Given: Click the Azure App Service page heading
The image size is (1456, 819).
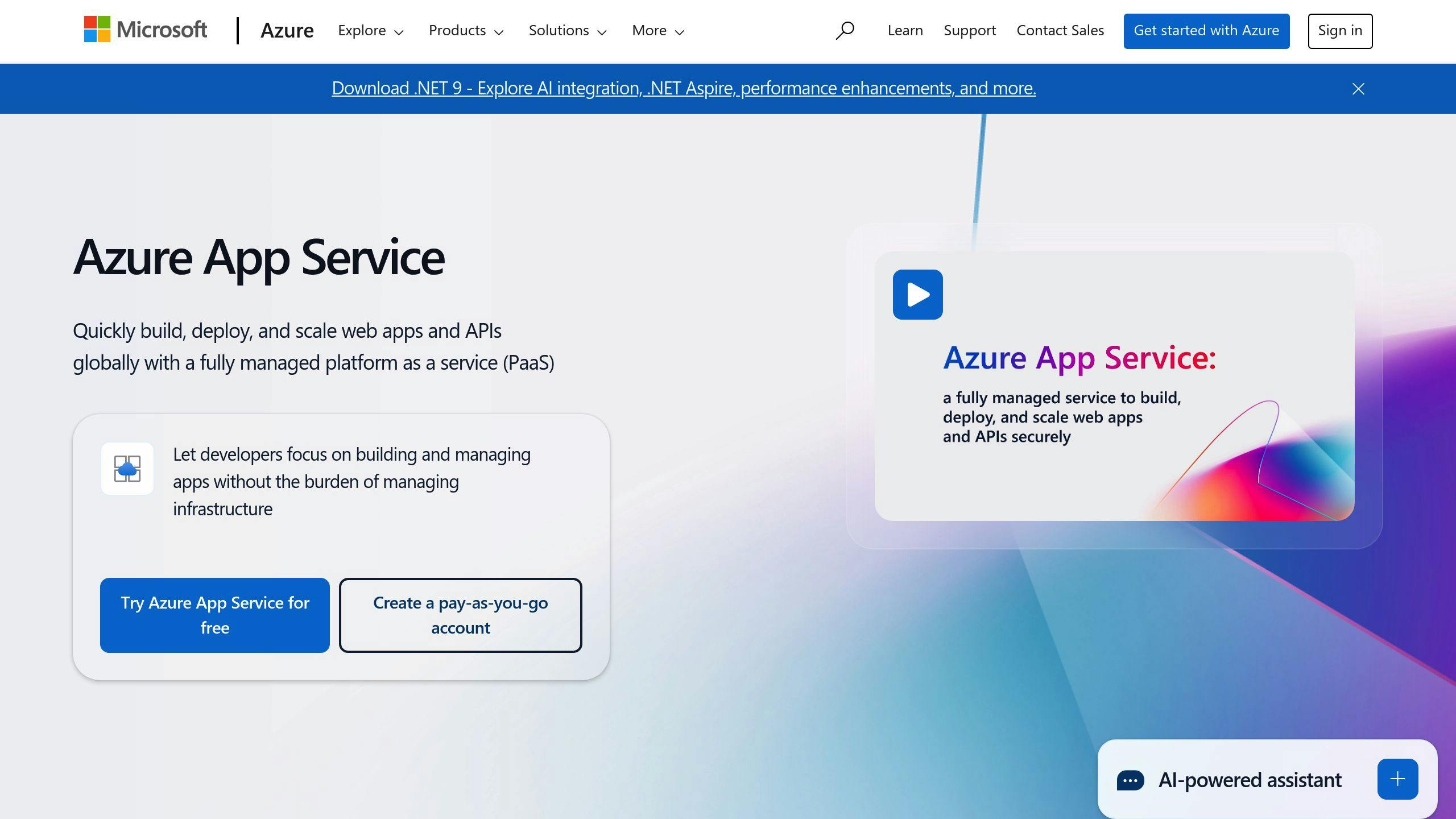Looking at the screenshot, I should point(259,257).
